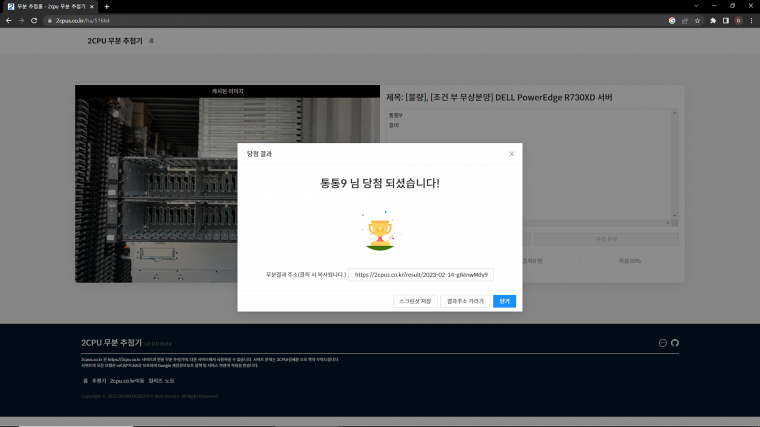
Task: Open the Google icon in the address bar
Action: [672, 20]
